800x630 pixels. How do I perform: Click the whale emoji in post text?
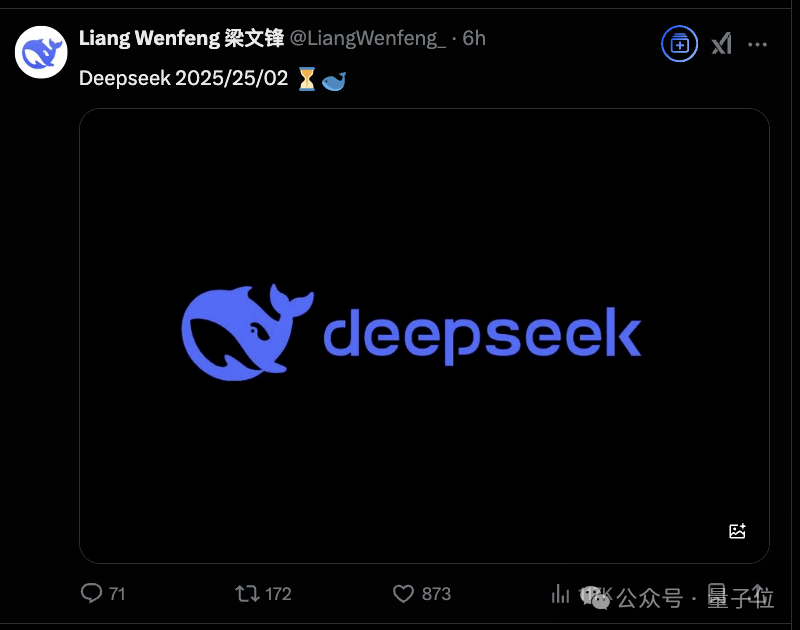pyautogui.click(x=334, y=81)
